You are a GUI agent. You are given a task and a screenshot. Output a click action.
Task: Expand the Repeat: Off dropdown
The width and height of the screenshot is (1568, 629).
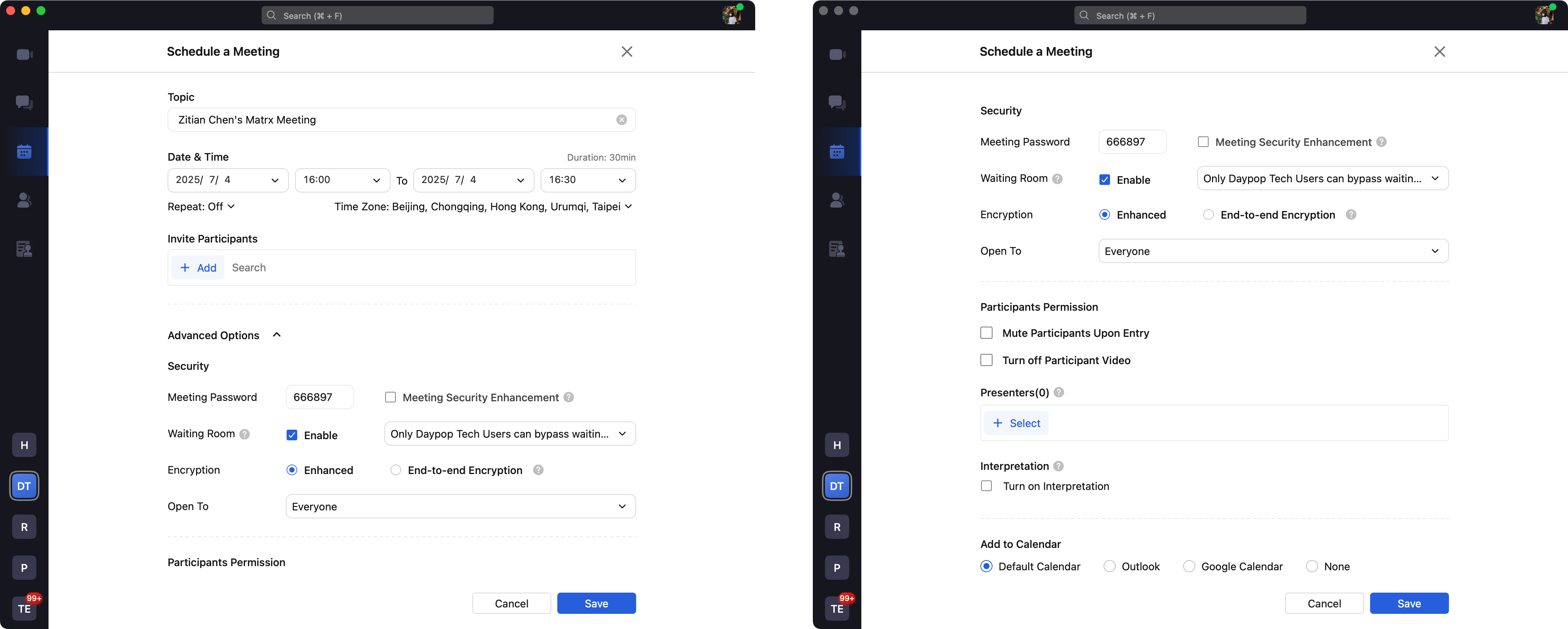point(201,207)
